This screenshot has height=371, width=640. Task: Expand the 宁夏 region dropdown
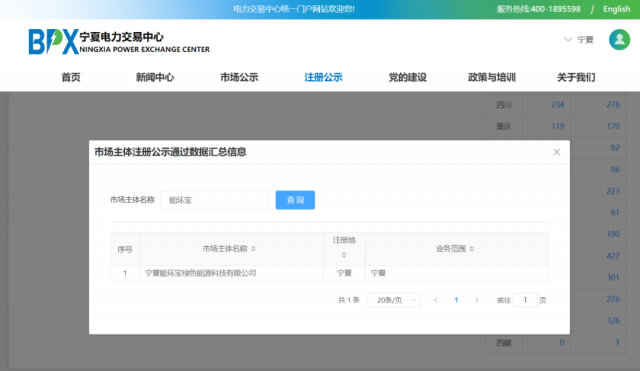[x=578, y=40]
